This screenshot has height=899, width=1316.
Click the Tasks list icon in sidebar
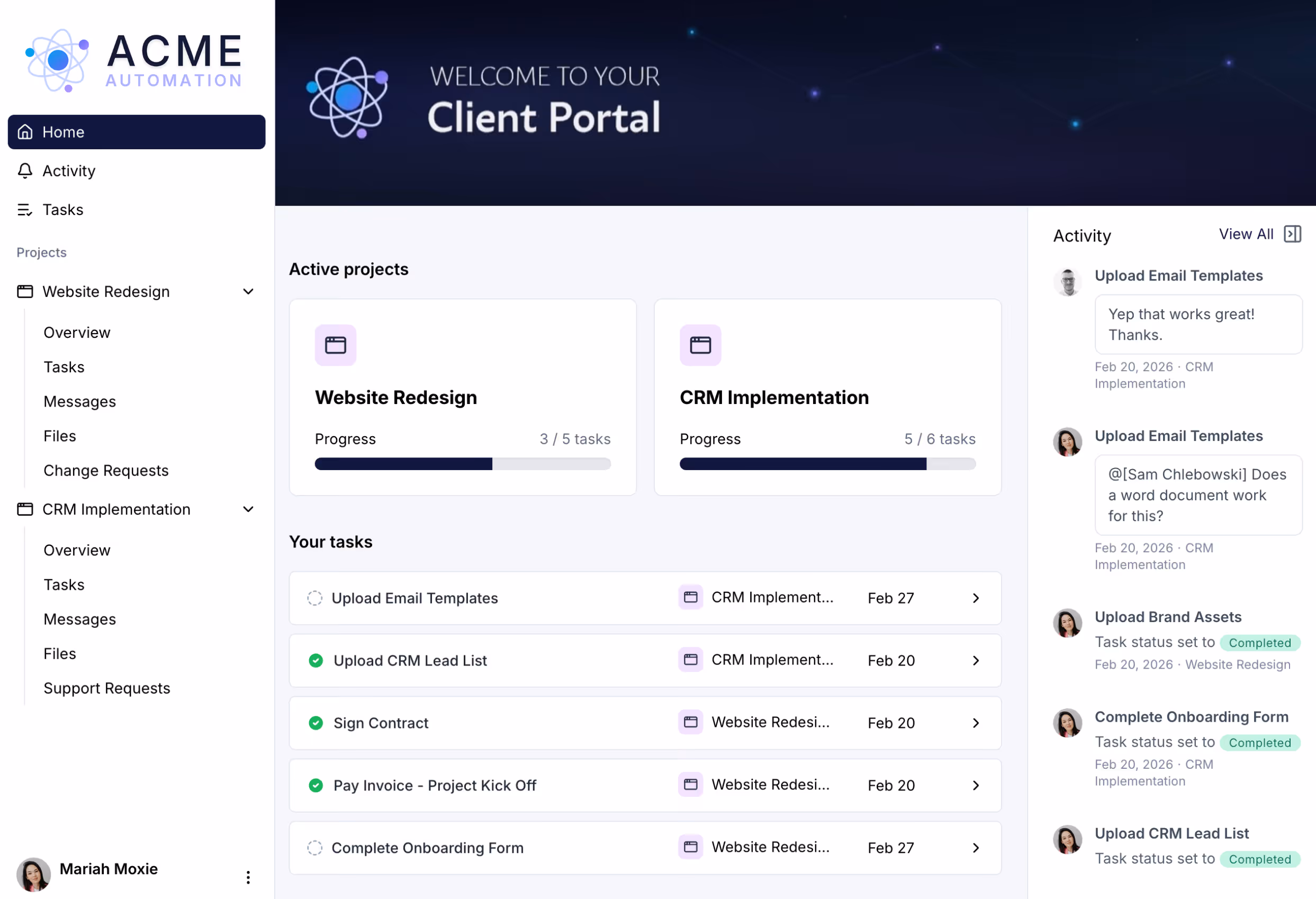pos(25,210)
